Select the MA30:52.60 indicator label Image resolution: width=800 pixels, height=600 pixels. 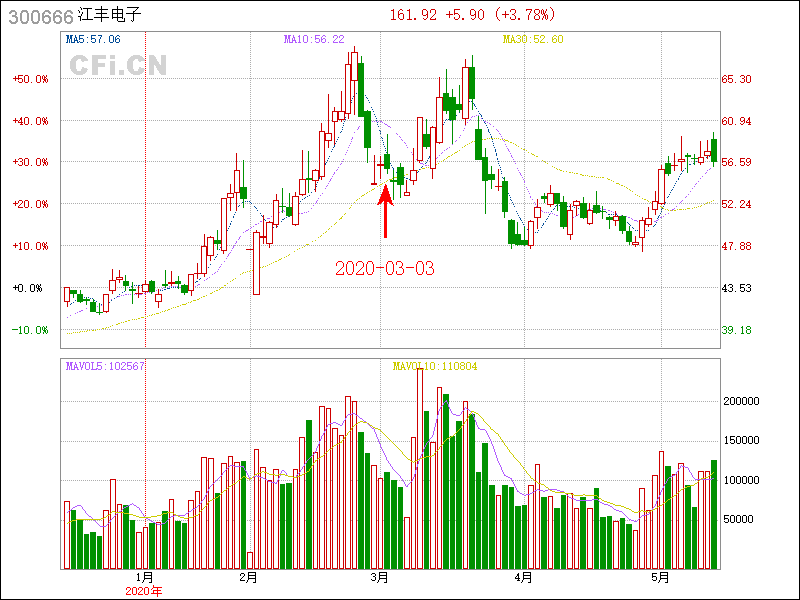[x=533, y=39]
